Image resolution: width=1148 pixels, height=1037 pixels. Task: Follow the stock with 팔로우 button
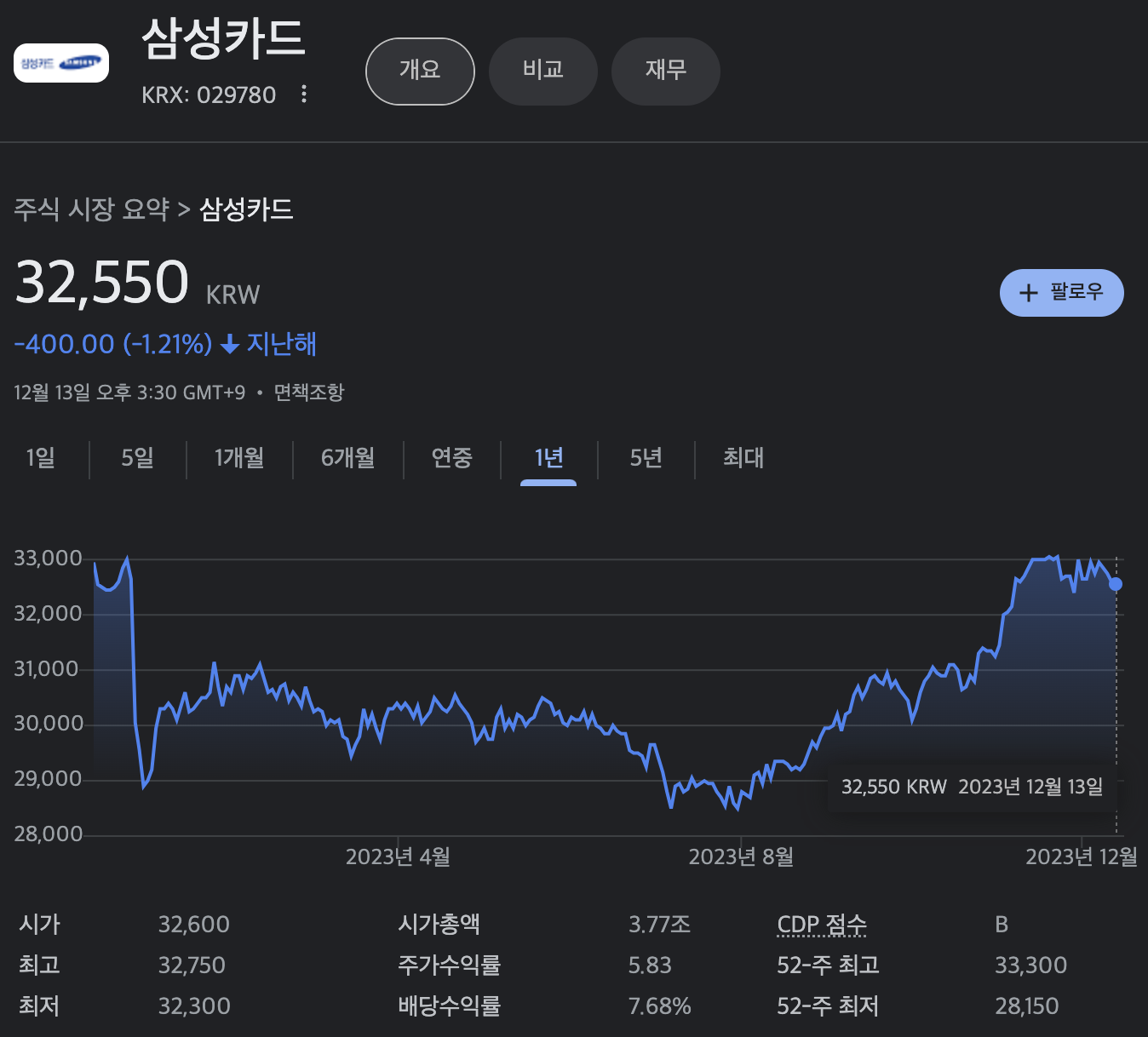point(1062,293)
